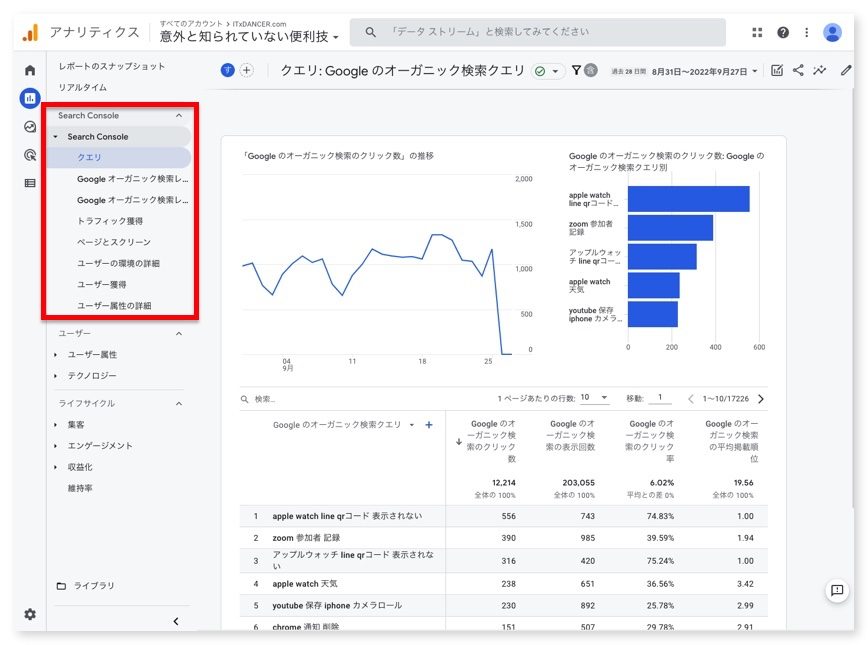Screen dimensions: 868x645
Task: Click the add comparison plus button
Action: [247, 70]
